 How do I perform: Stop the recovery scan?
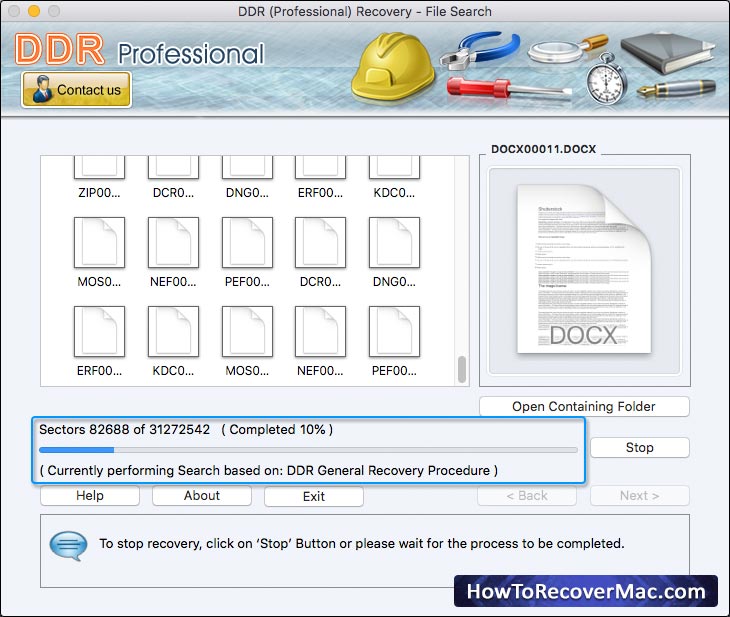(640, 447)
